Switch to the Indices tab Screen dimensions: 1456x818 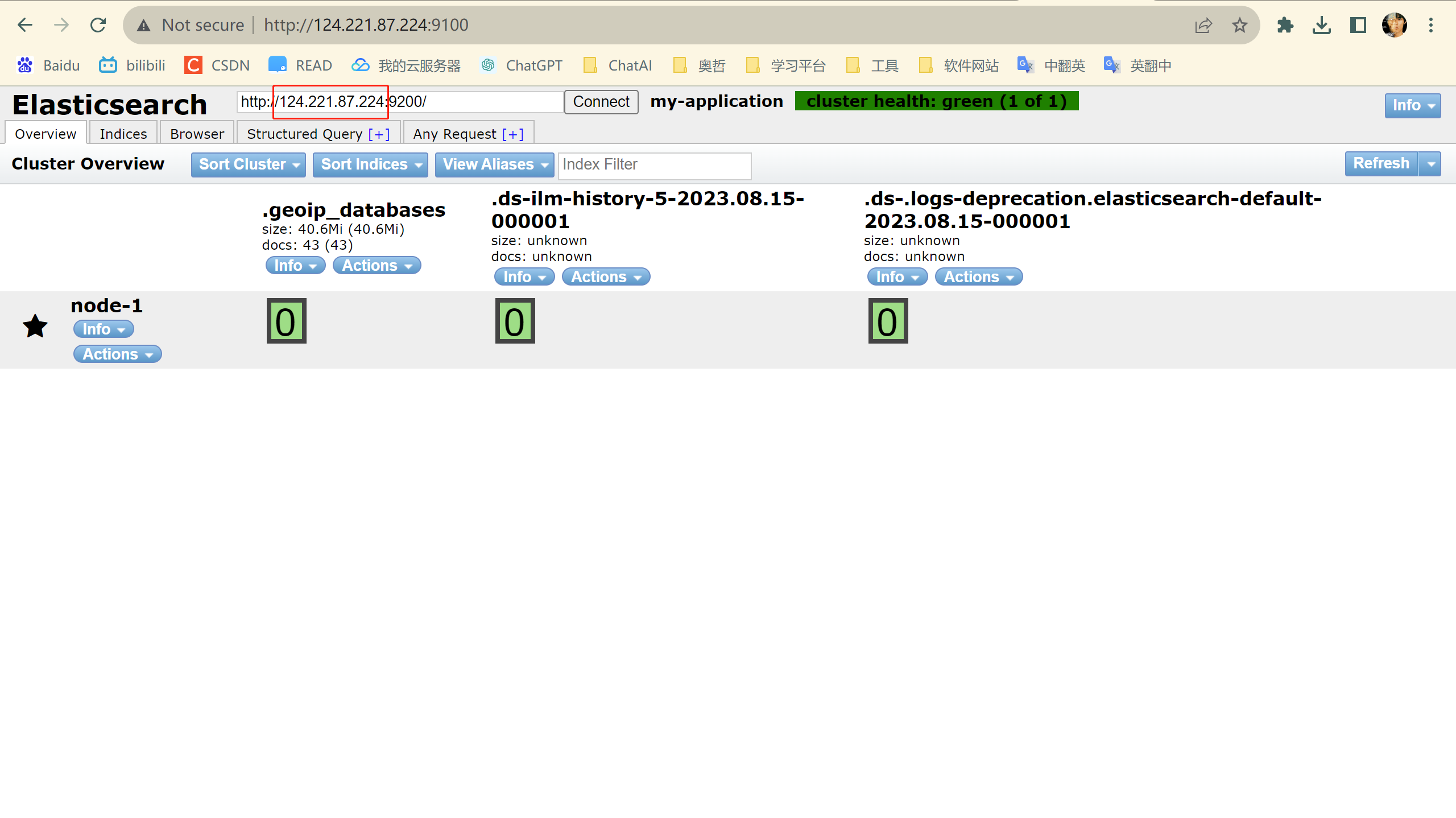[x=122, y=133]
